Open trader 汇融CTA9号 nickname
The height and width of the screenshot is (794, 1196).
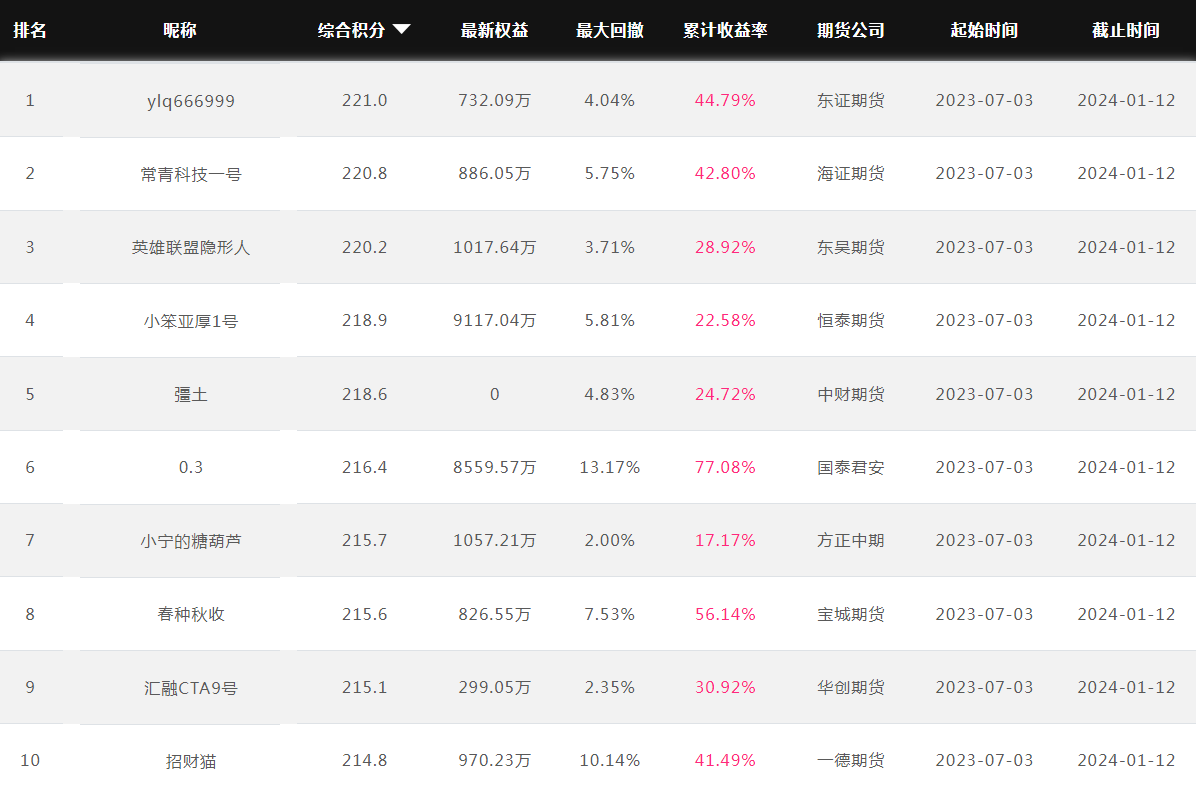pos(191,688)
